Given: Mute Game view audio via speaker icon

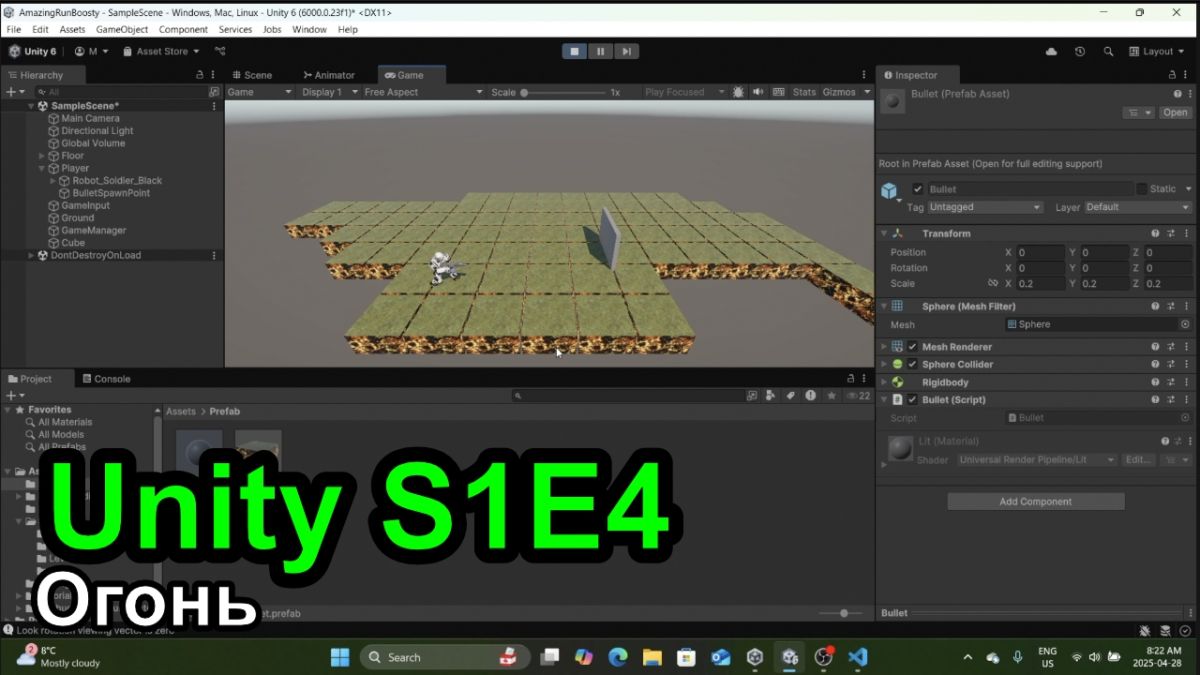Looking at the screenshot, I should tap(757, 92).
